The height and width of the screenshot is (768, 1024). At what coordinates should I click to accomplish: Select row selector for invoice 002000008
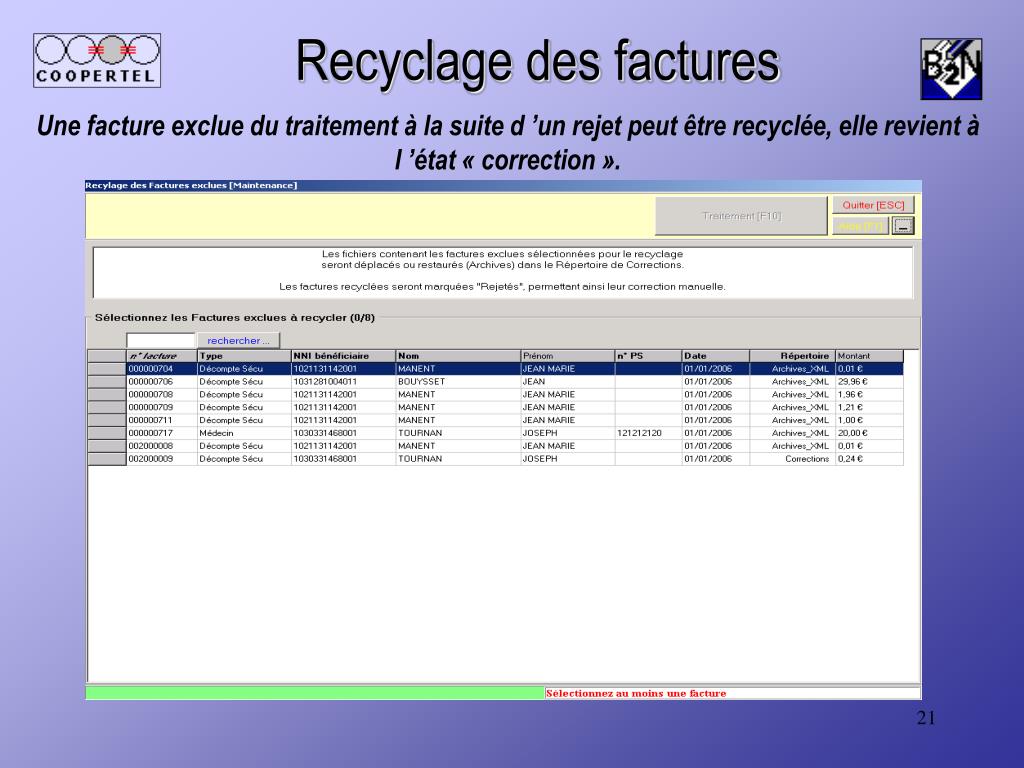click(x=106, y=446)
